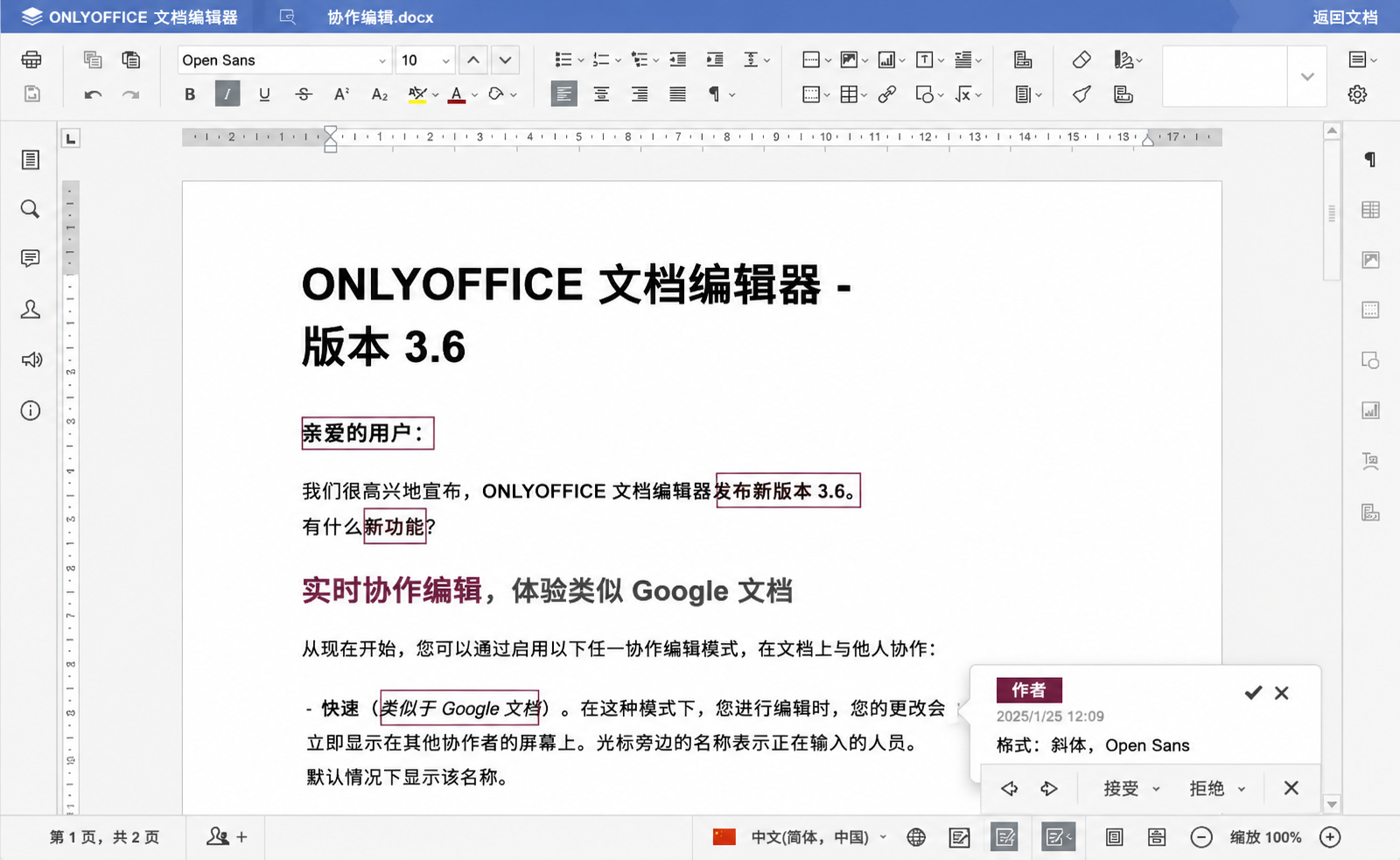Open the search panel in left sidebar
The image size is (1400, 860).
31,208
